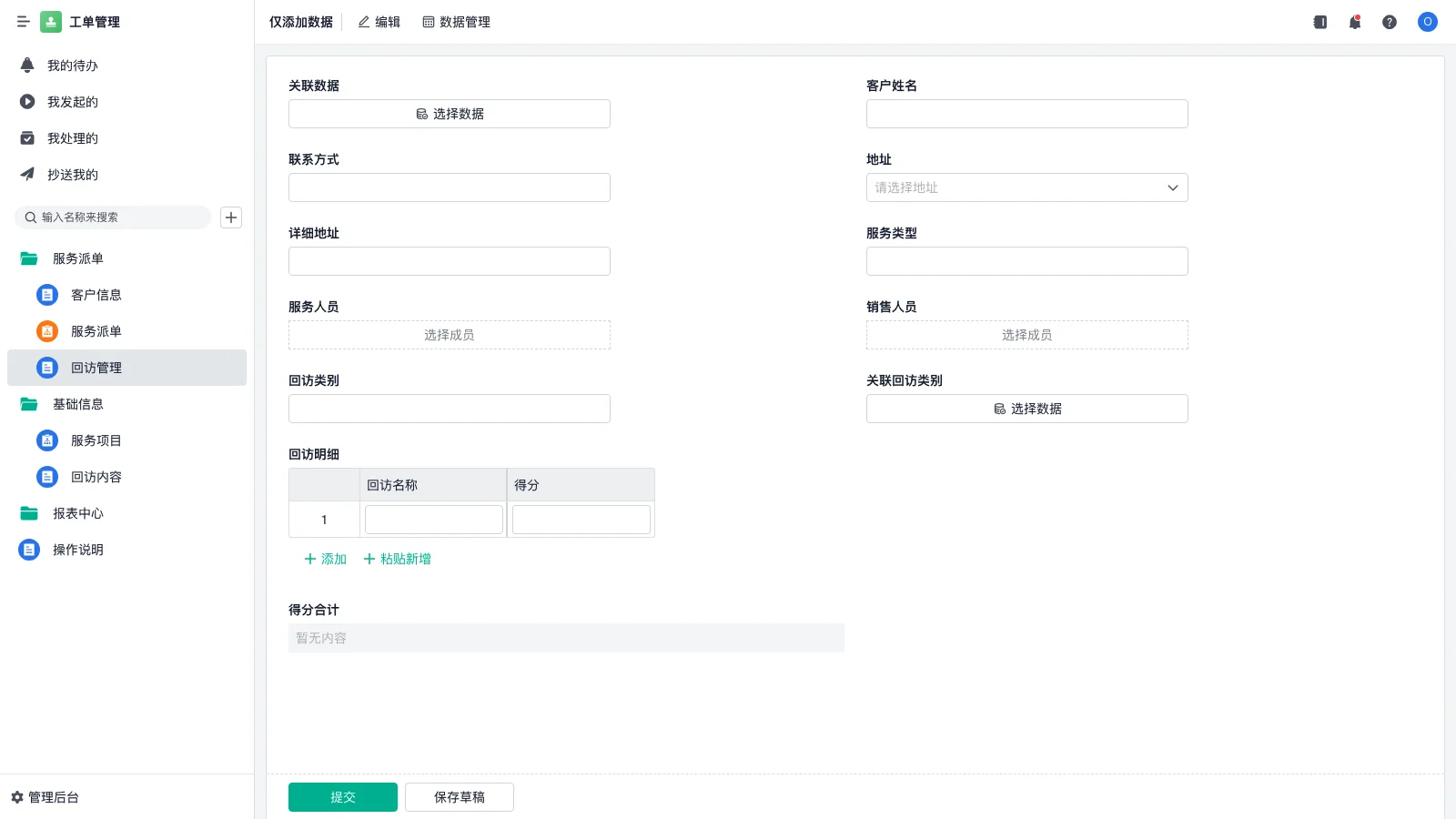Open 数据管理 from the top bar
Image resolution: width=1456 pixels, height=819 pixels.
(x=456, y=22)
